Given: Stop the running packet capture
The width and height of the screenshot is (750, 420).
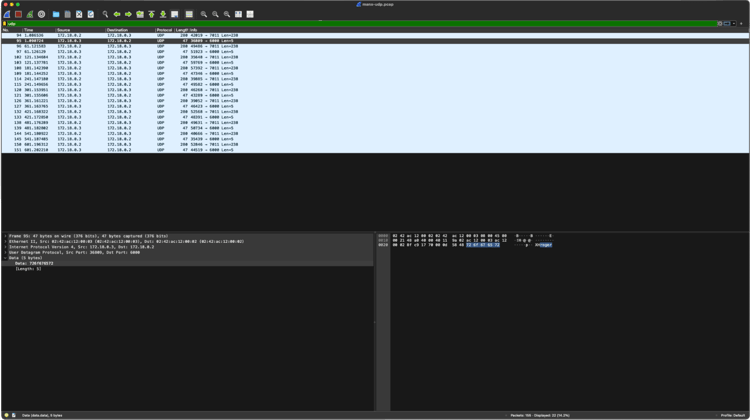Looking at the screenshot, I should 18,14.
